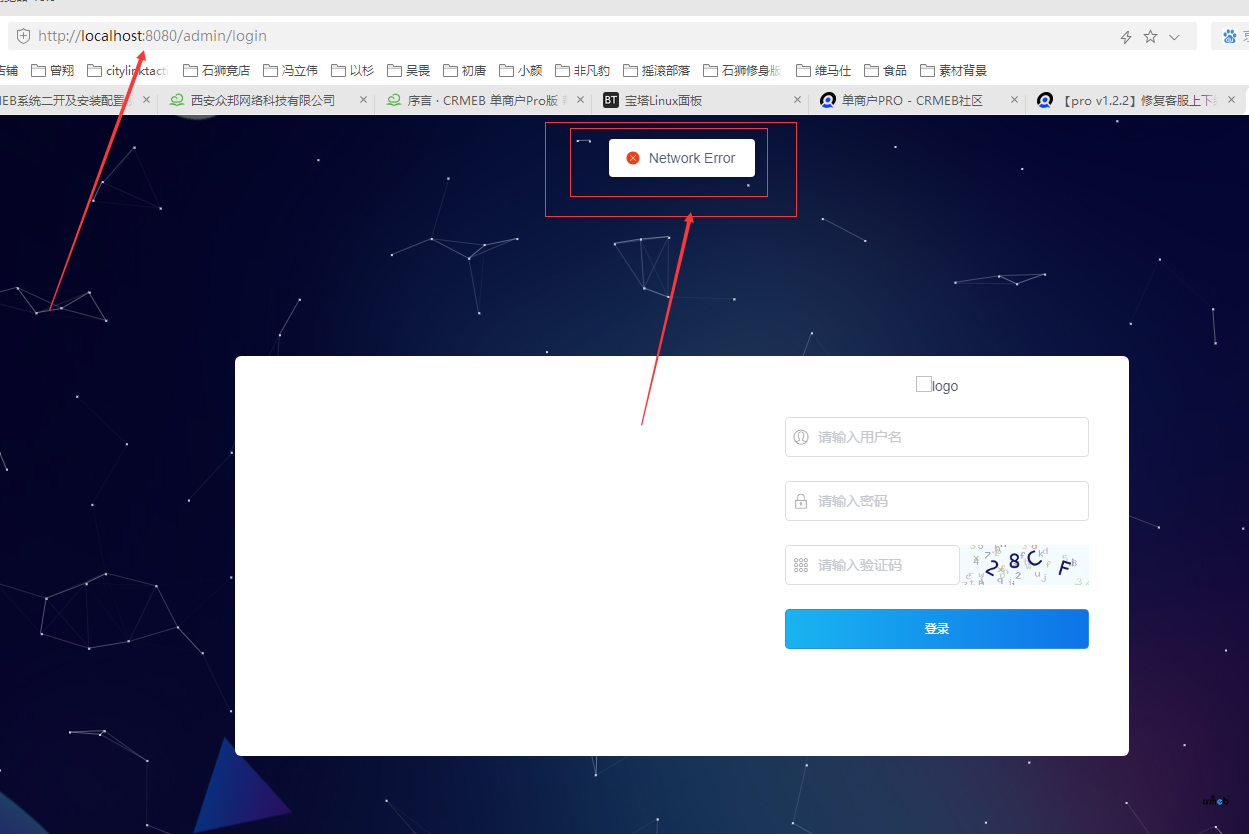Open the 以杉 bookmark folder

(x=353, y=70)
